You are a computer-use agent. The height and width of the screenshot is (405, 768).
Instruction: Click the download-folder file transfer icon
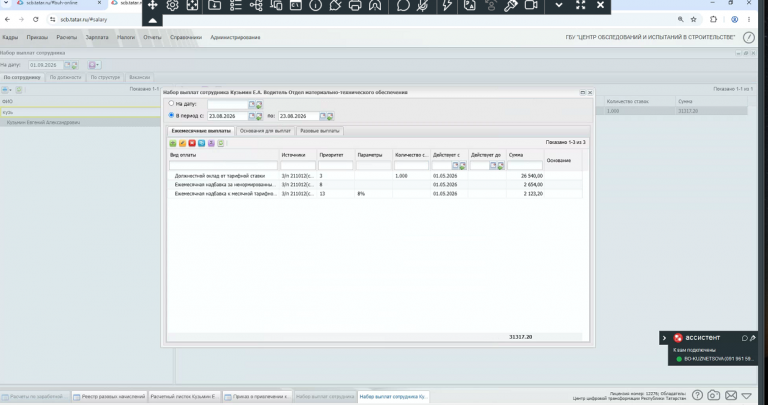pos(215,6)
